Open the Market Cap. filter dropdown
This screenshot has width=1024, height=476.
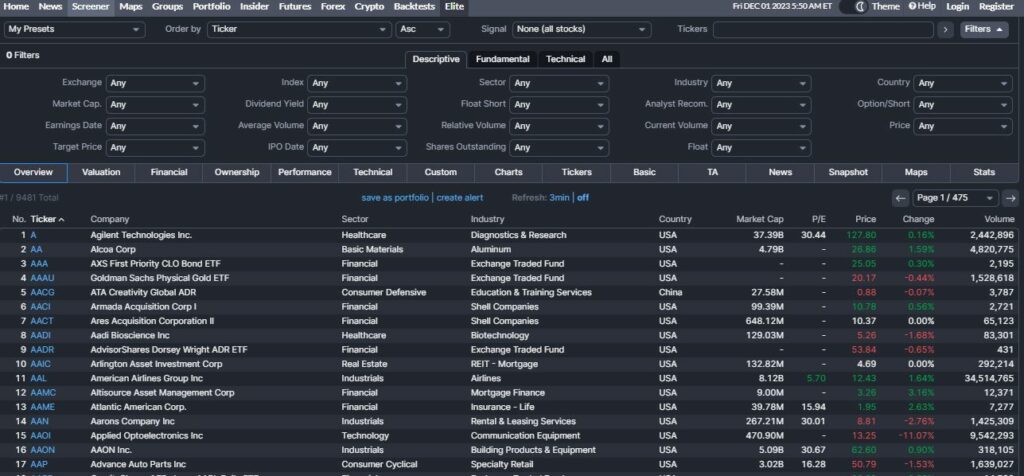(x=155, y=104)
